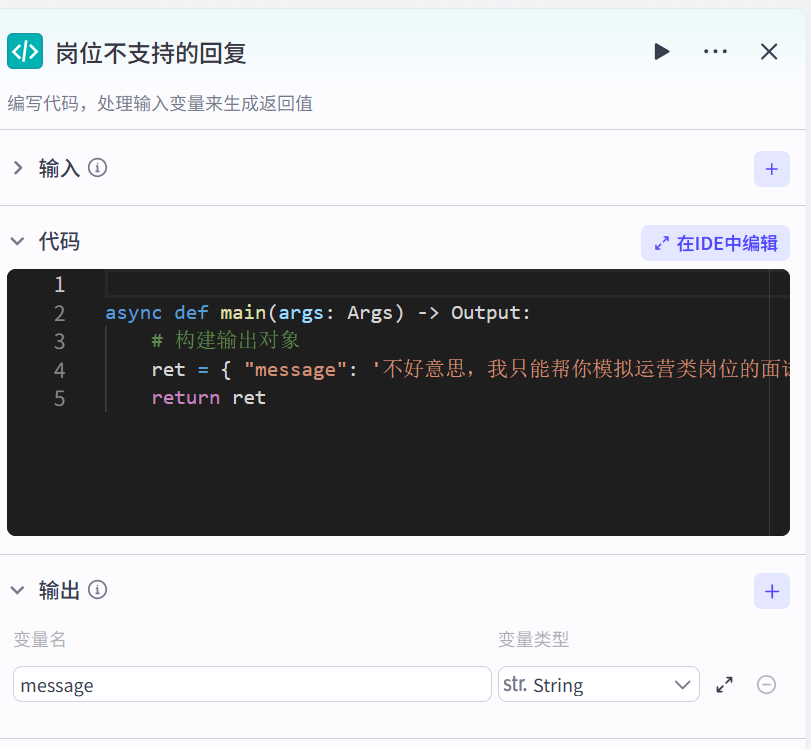Expand the 输入 section

[x=18, y=168]
